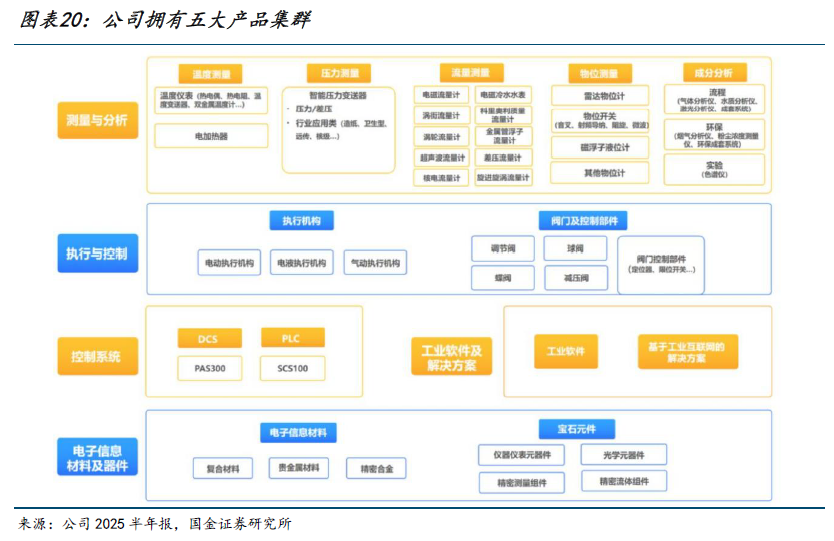Click the SCS100 product box
This screenshot has width=834, height=541.
tap(293, 368)
